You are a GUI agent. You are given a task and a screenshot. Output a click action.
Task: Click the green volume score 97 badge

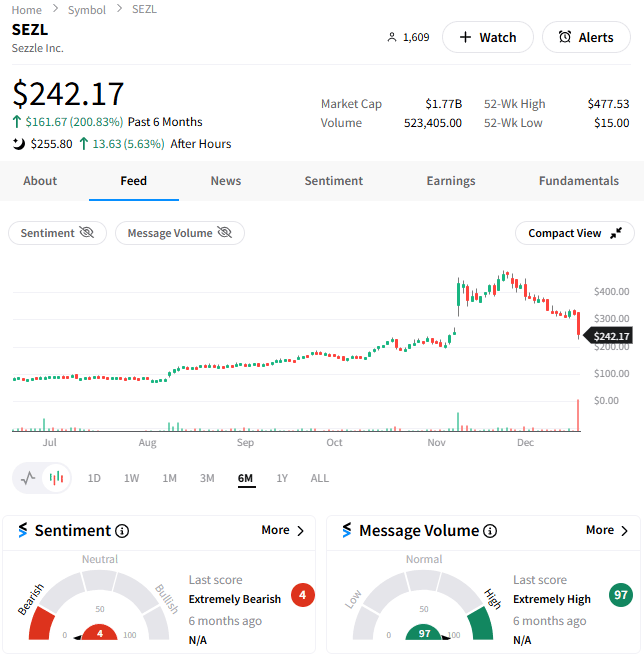click(621, 594)
